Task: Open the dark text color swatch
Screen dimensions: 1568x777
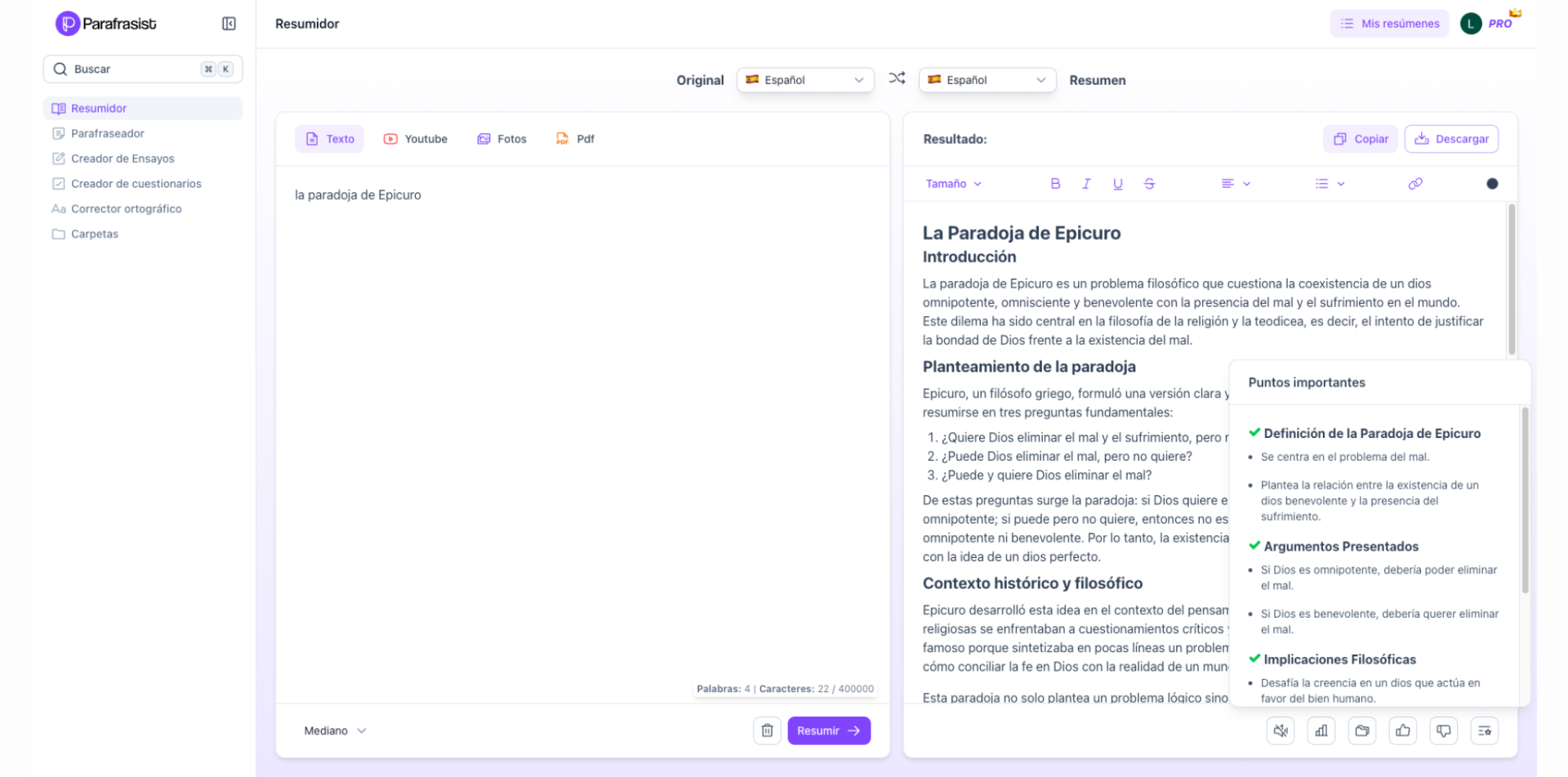Action: (1492, 184)
